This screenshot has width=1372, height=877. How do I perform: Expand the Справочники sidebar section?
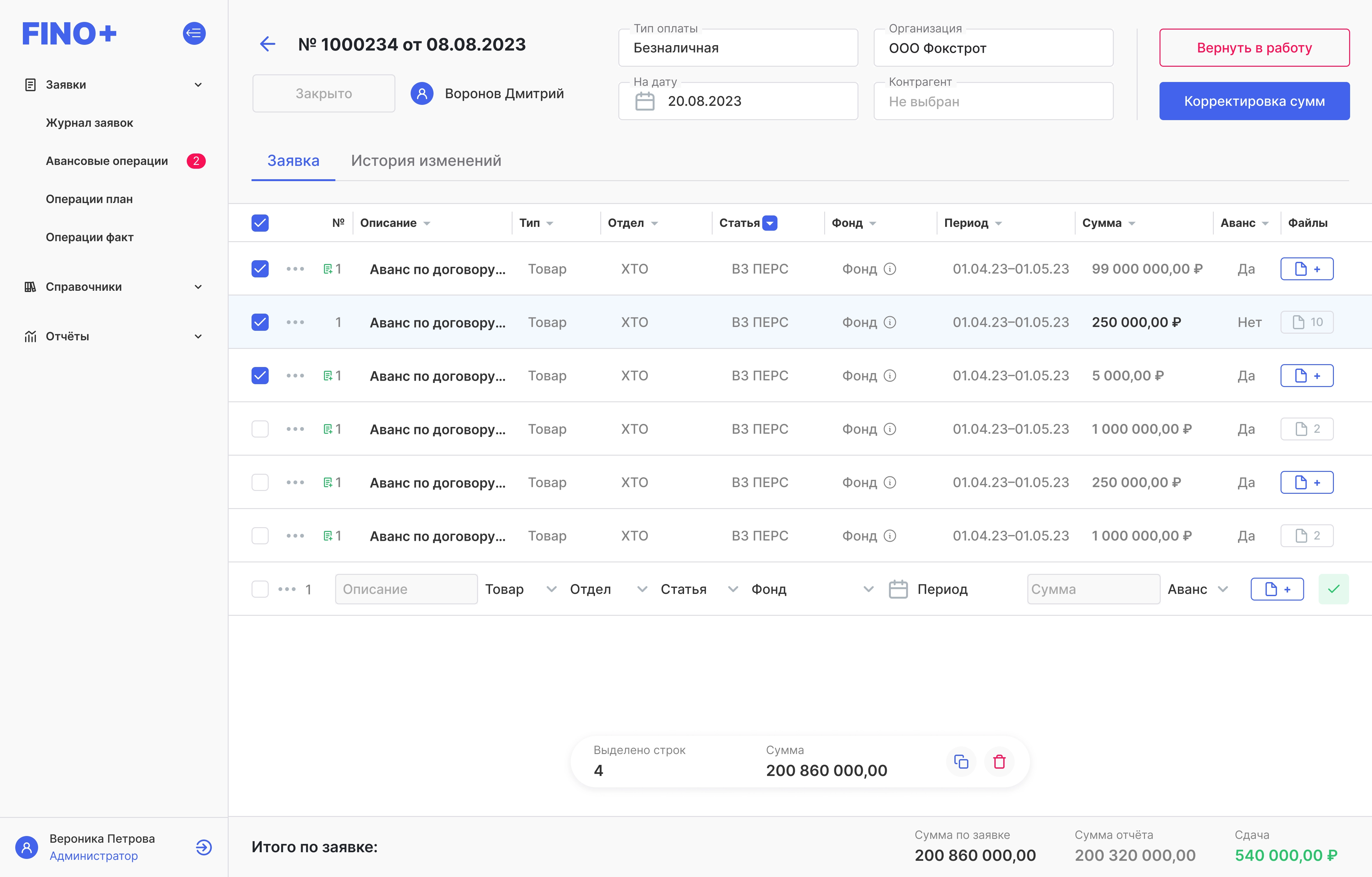point(113,287)
